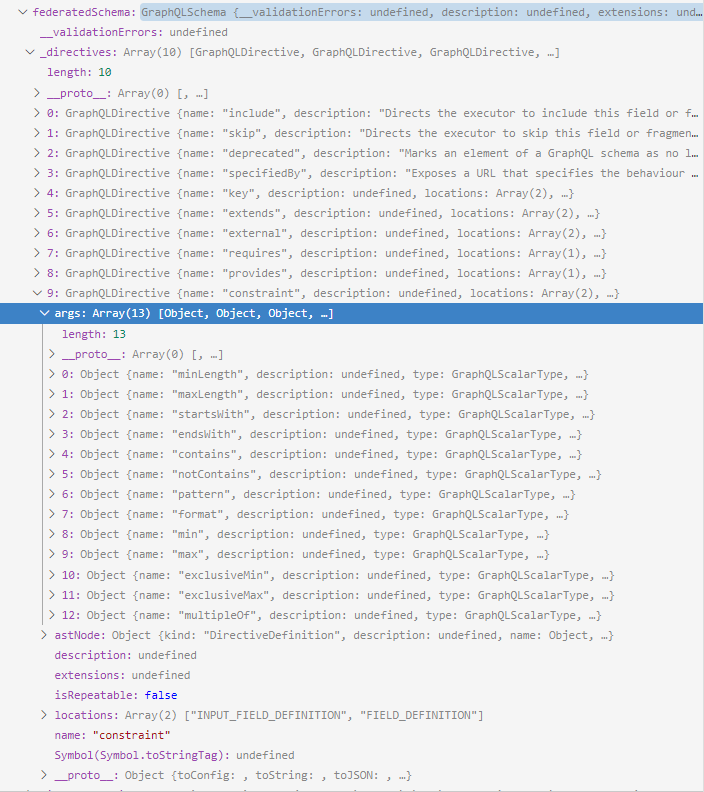This screenshot has width=704, height=792.
Task: Expand arg 0 minLength object
Action: tap(52, 374)
